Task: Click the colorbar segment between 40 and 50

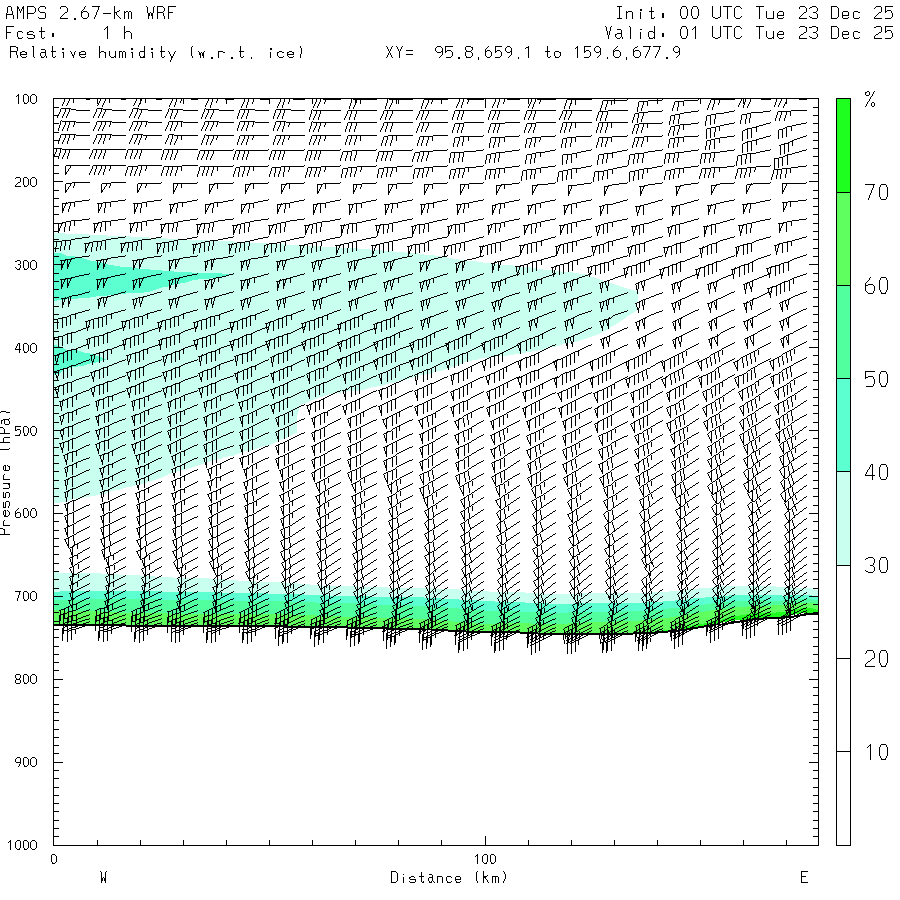Action: tap(843, 425)
